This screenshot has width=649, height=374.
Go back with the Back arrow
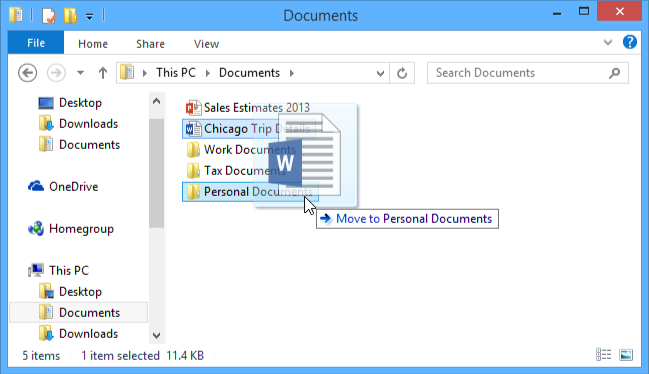tap(27, 73)
